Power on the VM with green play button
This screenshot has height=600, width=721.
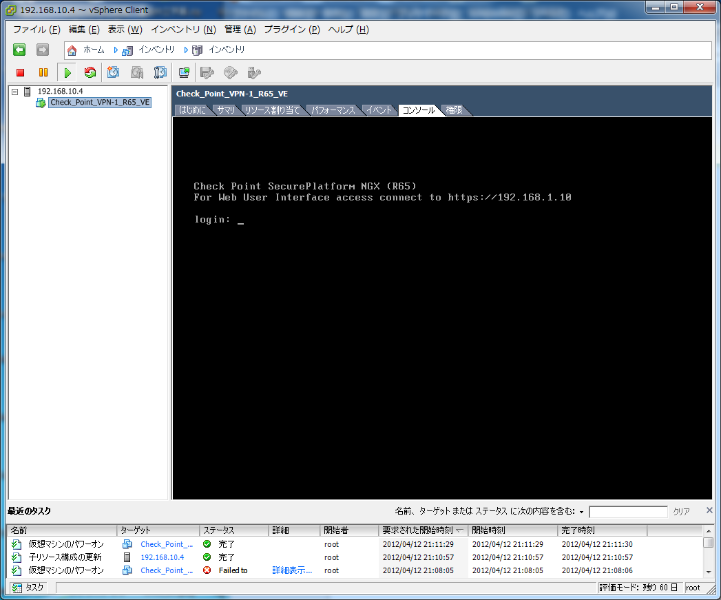coord(68,73)
